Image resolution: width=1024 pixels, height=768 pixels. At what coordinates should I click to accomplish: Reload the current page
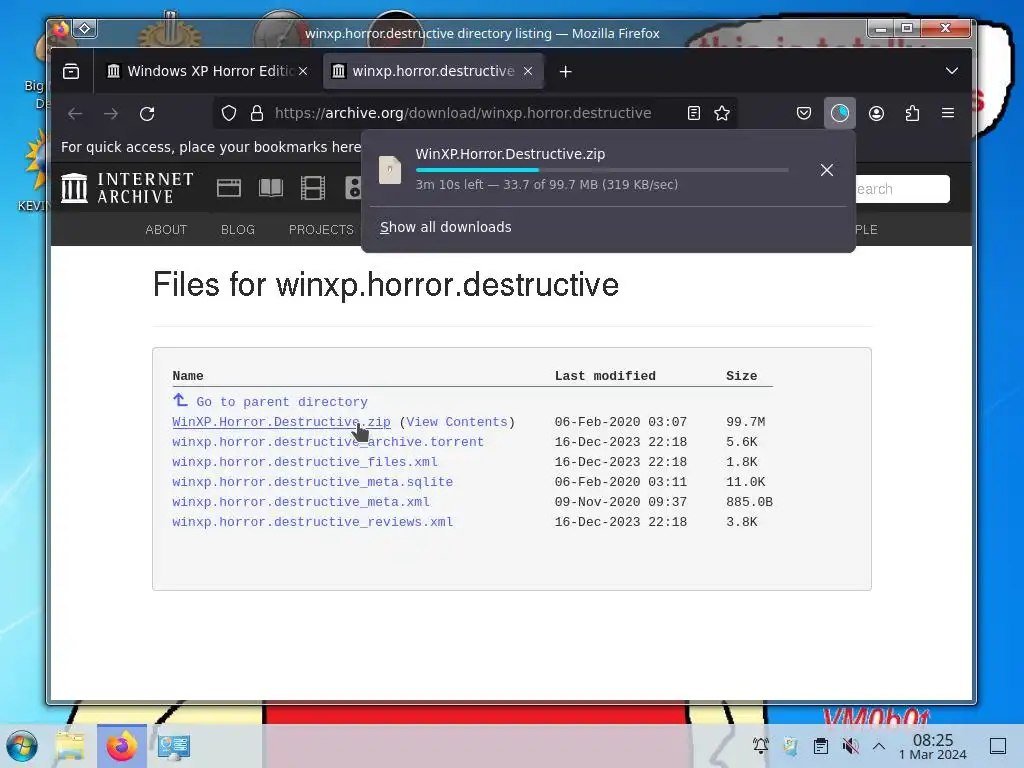pos(147,114)
